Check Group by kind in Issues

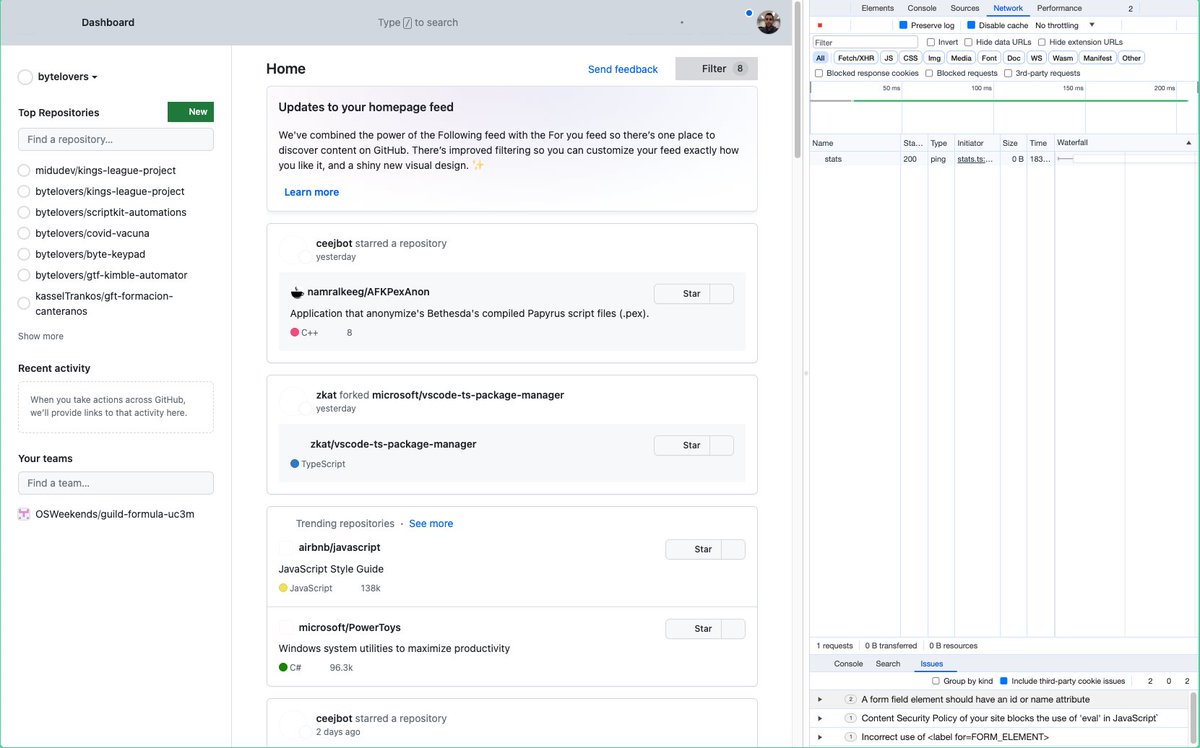[x=936, y=681]
